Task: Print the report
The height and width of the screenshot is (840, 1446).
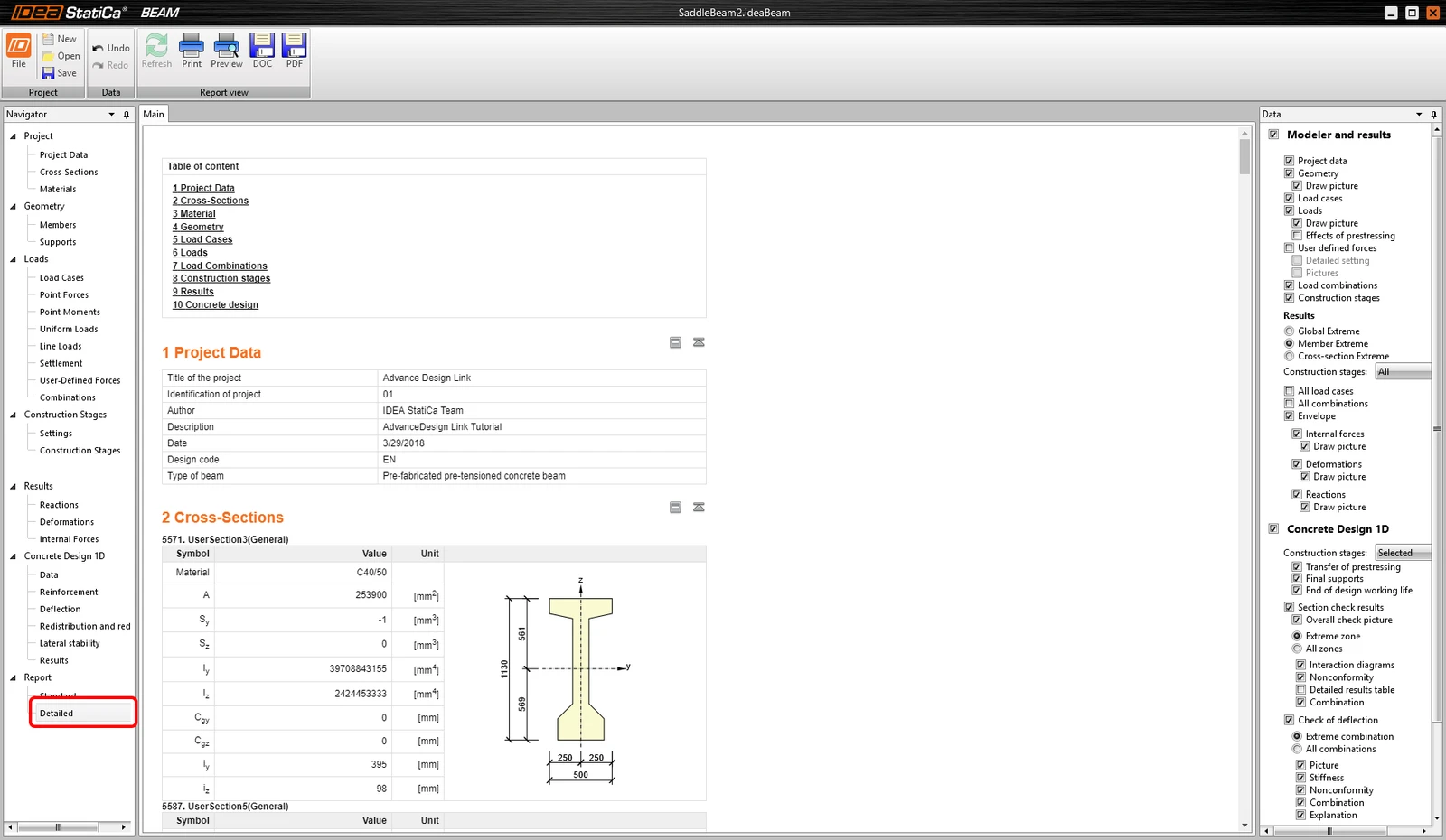Action: pos(192,51)
